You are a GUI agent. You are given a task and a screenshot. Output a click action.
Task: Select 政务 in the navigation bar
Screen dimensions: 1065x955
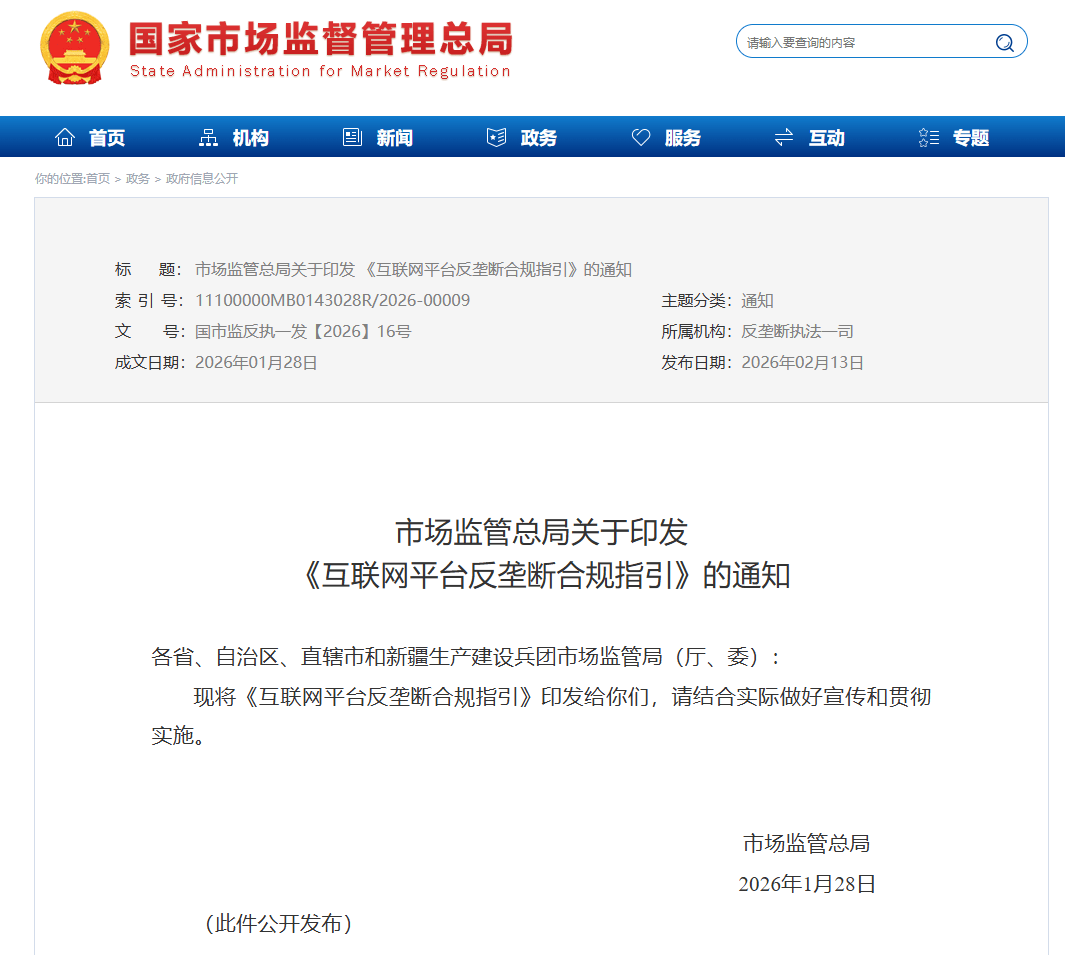point(539,138)
